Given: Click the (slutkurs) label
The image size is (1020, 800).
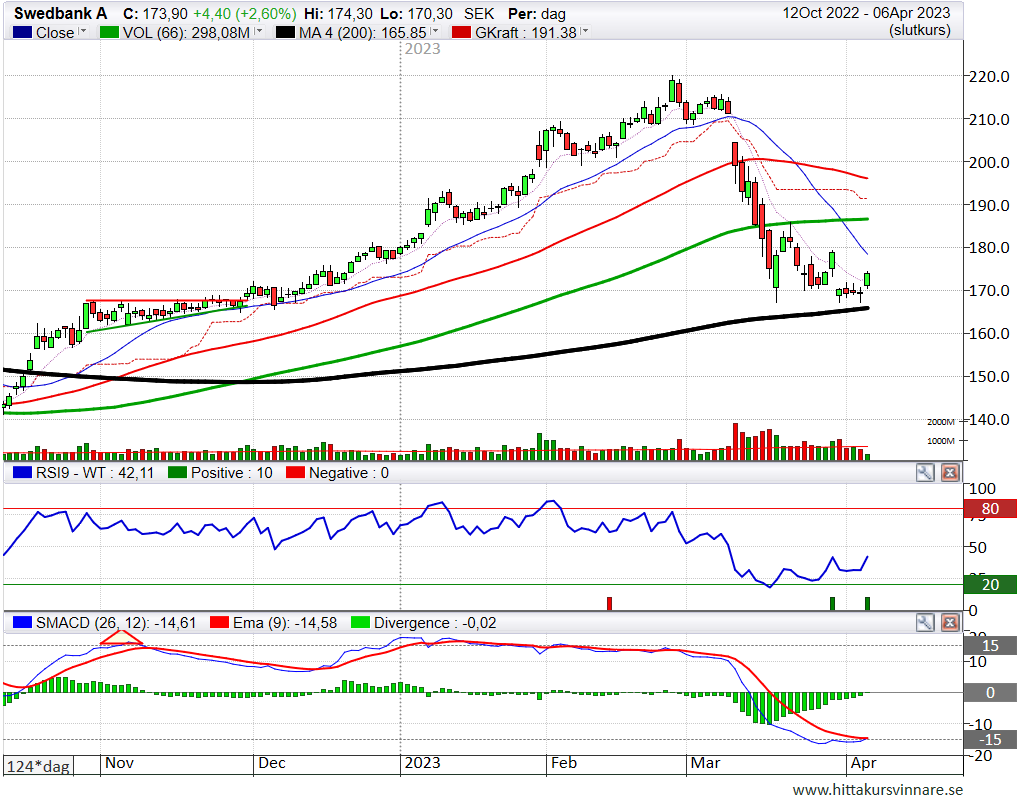Looking at the screenshot, I should click(920, 30).
